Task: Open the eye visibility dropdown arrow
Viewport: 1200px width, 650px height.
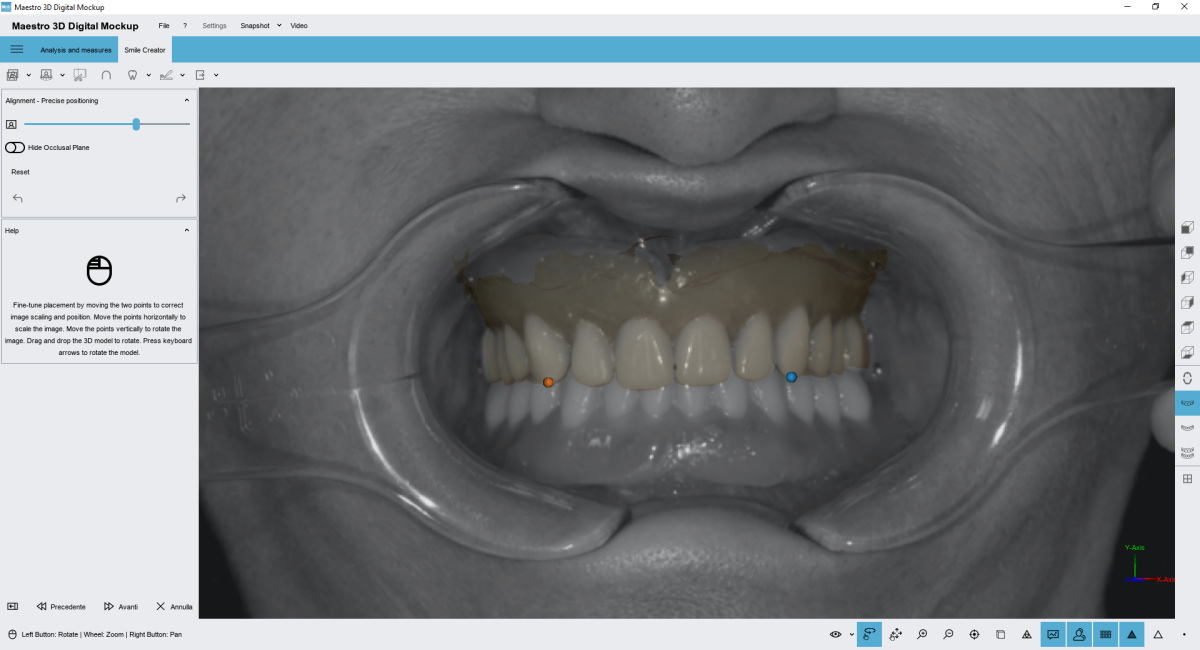Action: [852, 634]
